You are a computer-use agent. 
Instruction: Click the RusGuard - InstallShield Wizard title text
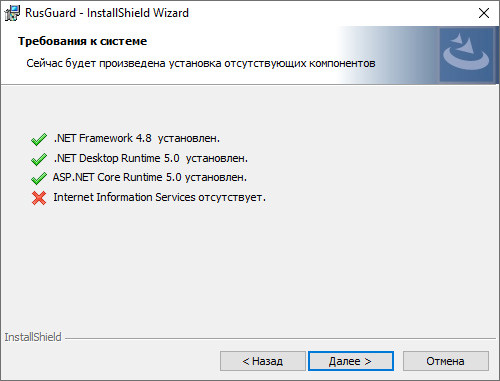click(x=107, y=13)
